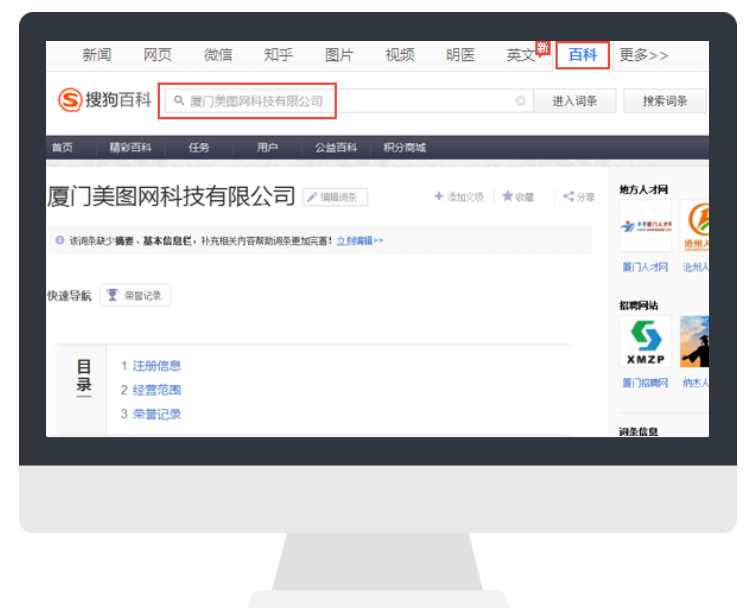Clear the search box with the X icon
The image size is (753, 608).
coord(520,101)
